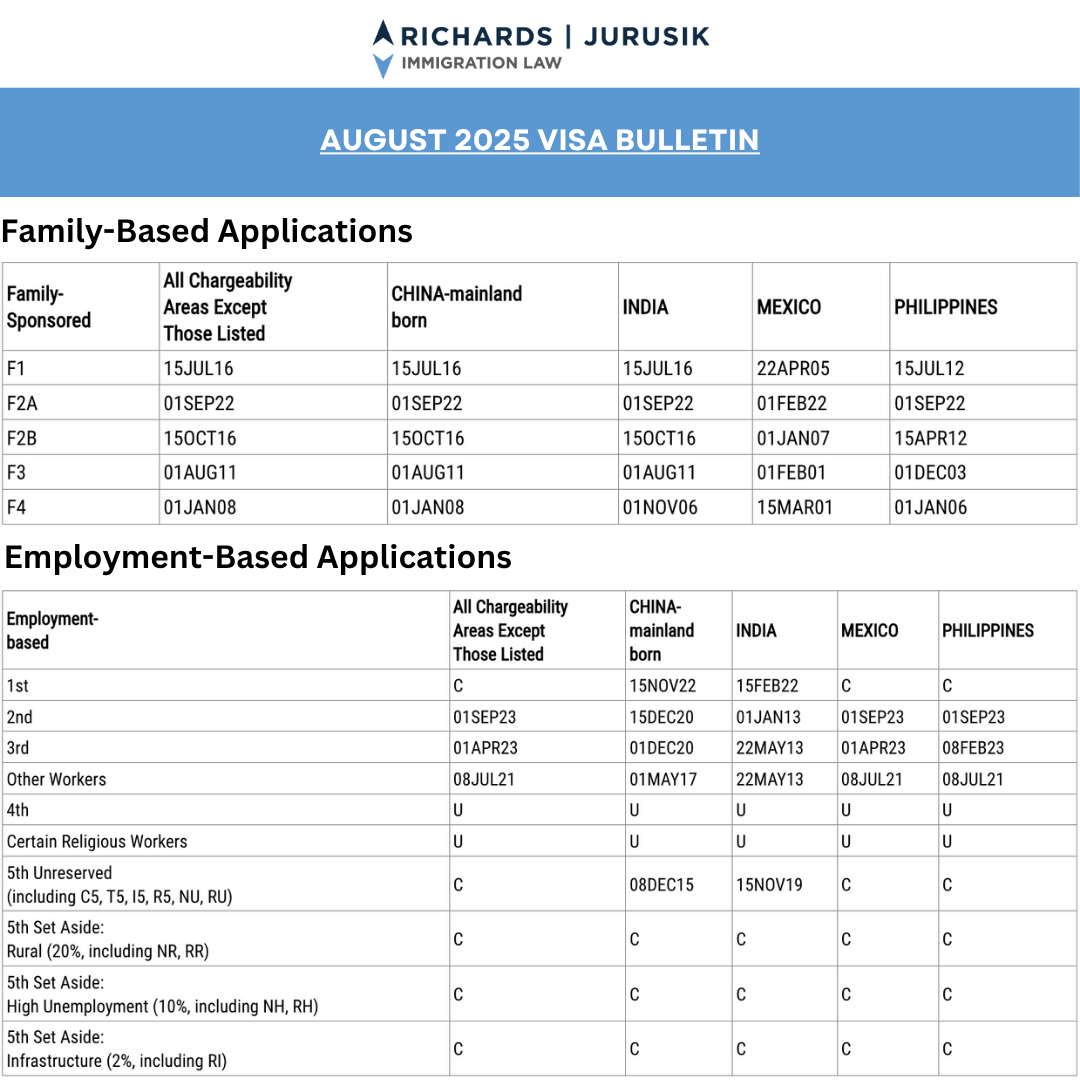
Task: Click 3rd preference China date 01DEC20
Action: coord(661,748)
